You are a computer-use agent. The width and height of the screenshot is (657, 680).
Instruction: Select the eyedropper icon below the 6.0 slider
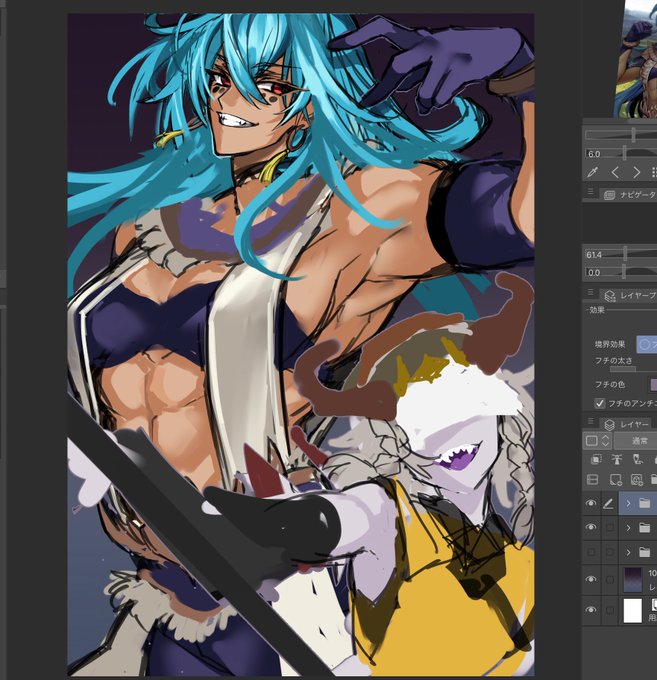click(592, 172)
